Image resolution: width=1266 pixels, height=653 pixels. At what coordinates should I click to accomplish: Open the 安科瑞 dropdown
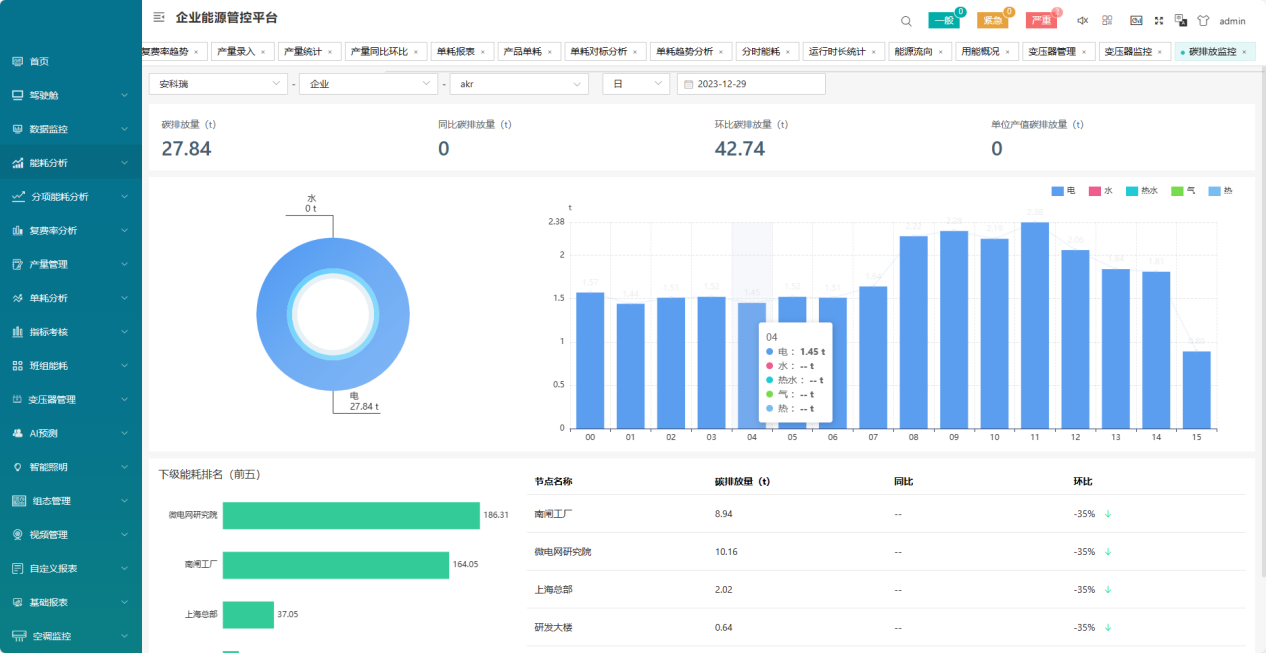point(218,85)
